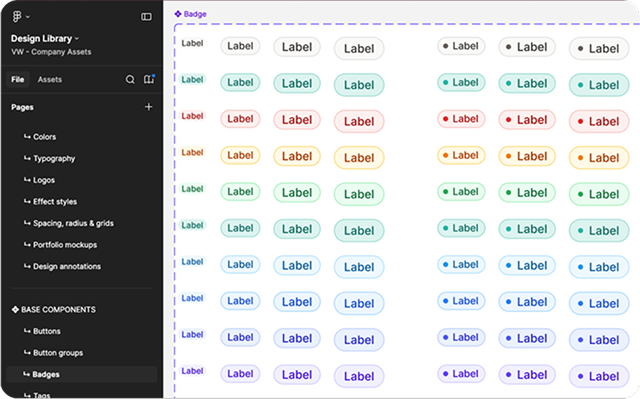Switch to the Assets tab
This screenshot has height=399, width=640.
coord(50,80)
